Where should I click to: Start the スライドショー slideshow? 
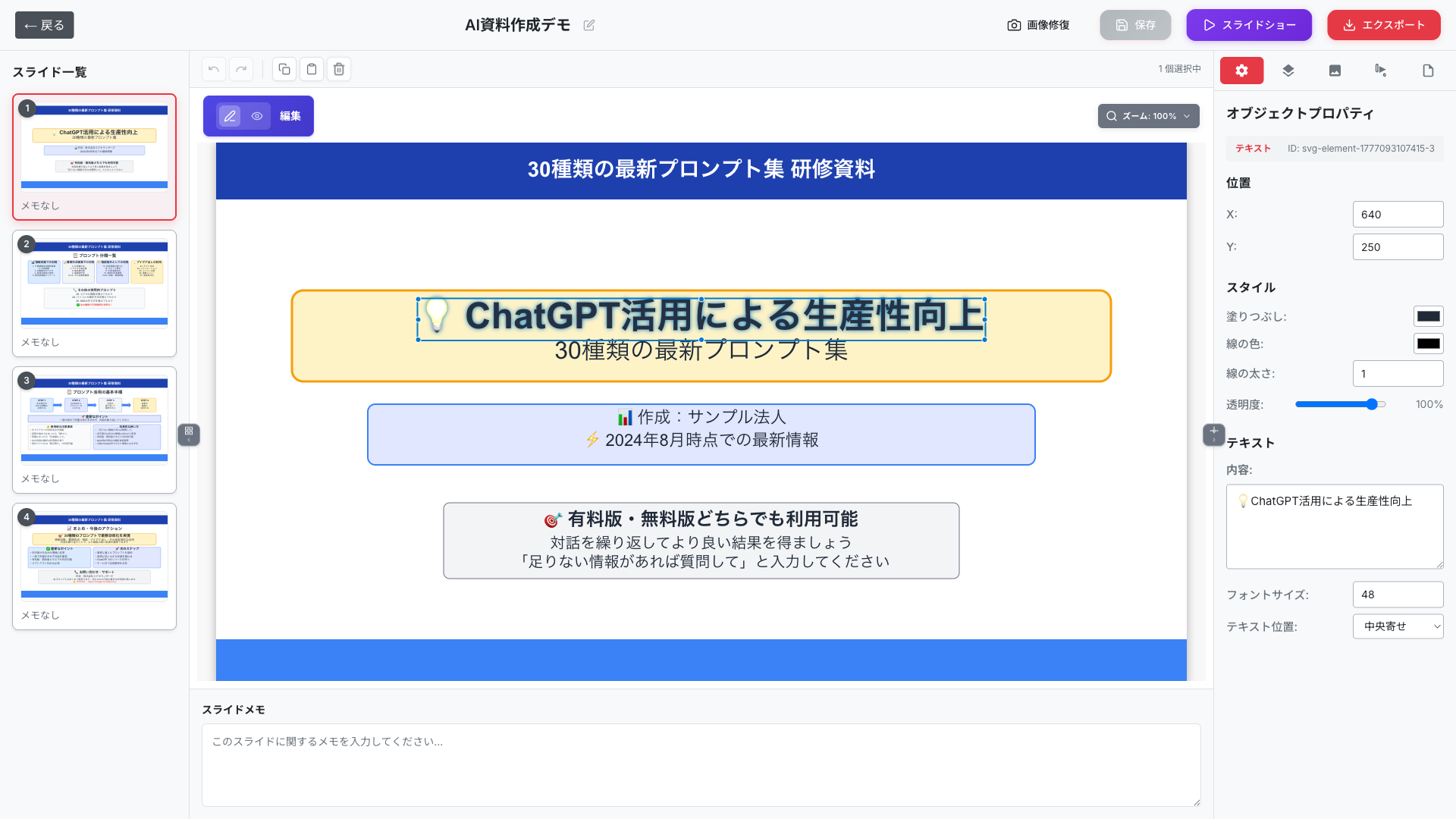1249,25
